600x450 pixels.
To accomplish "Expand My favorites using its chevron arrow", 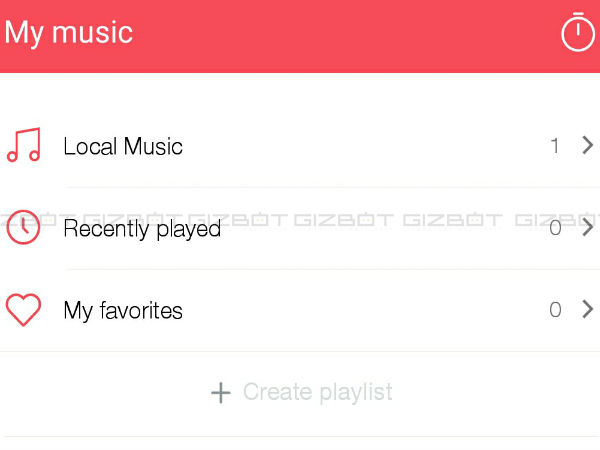I will 587,310.
